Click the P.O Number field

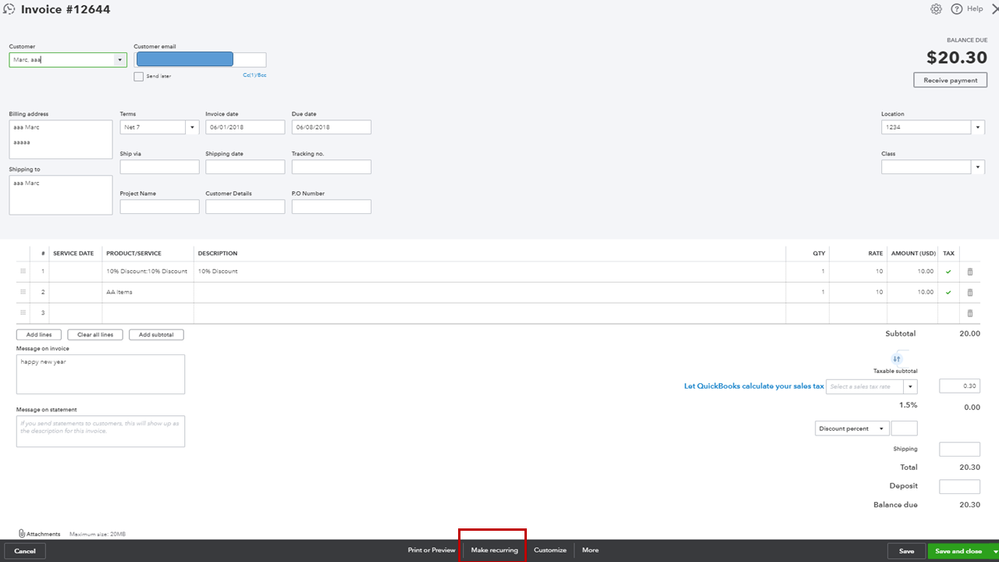(331, 206)
